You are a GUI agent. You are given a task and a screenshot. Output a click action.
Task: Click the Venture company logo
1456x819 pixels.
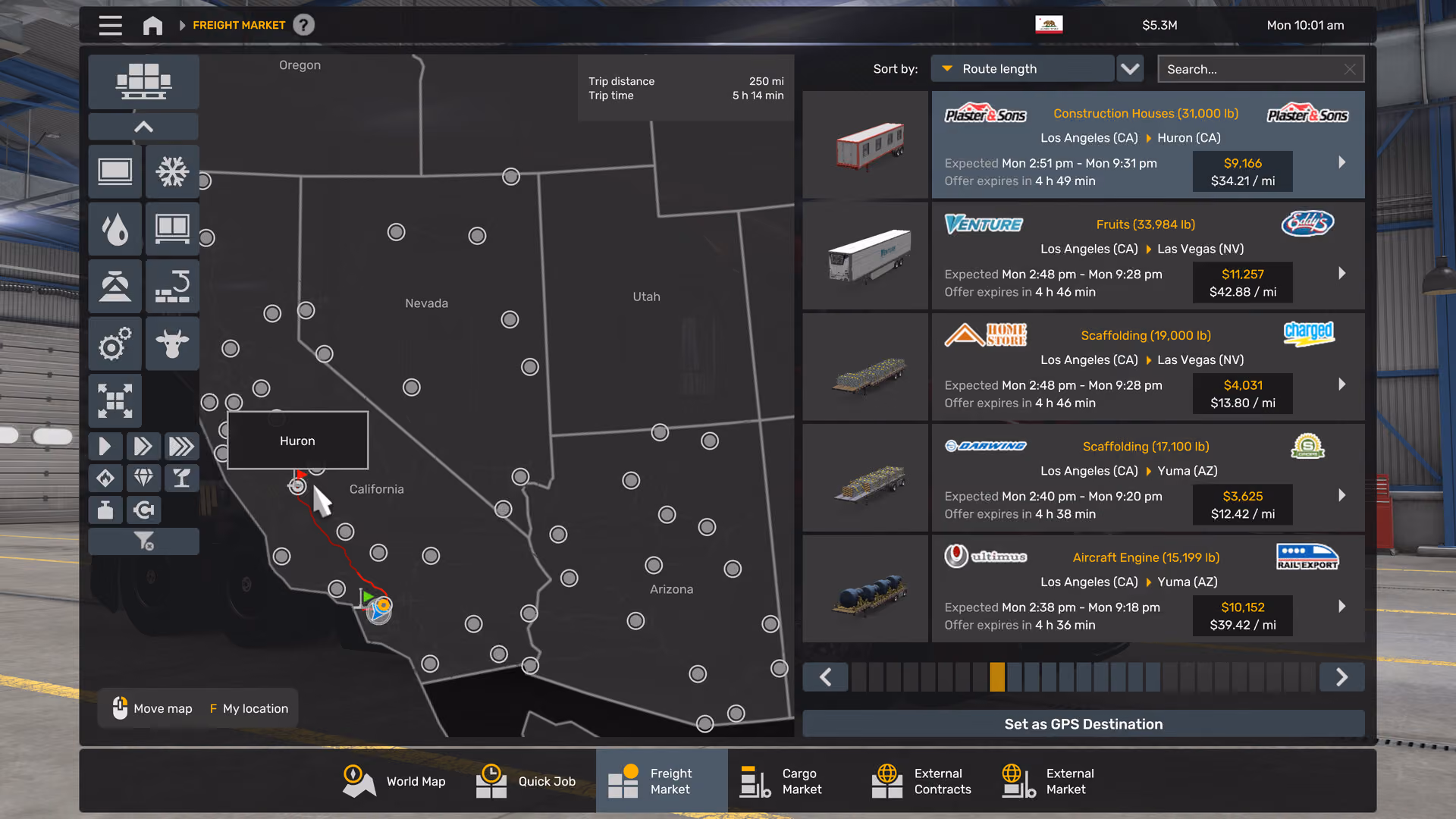[x=984, y=224]
